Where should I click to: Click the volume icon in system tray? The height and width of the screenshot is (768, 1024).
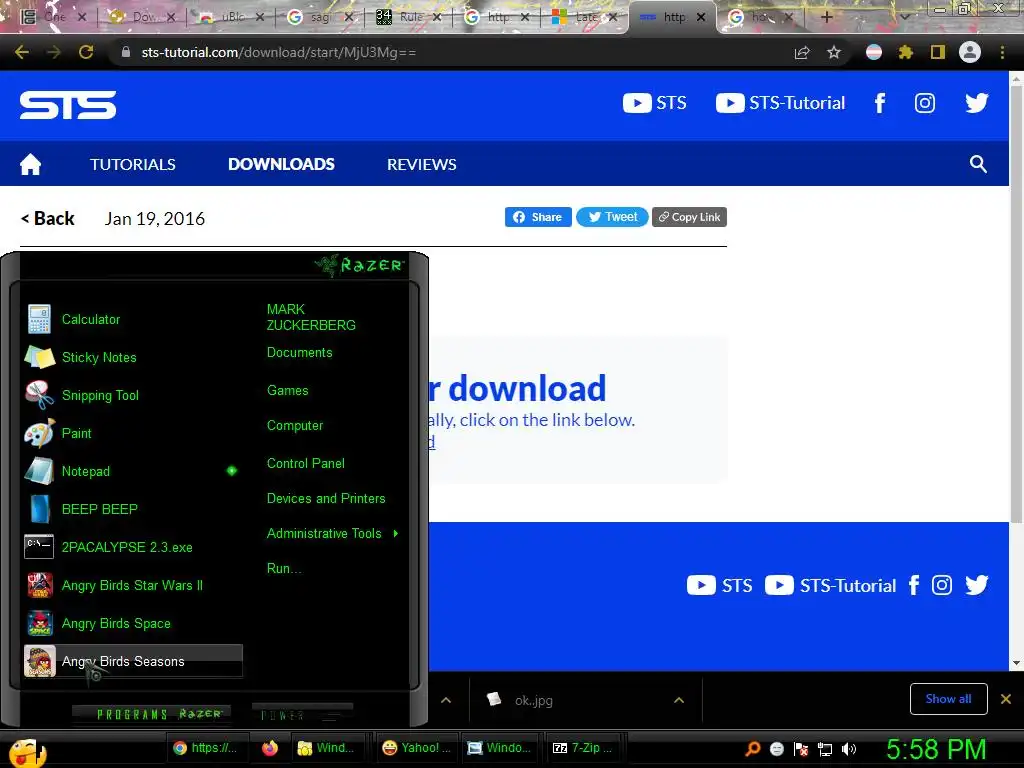click(849, 749)
